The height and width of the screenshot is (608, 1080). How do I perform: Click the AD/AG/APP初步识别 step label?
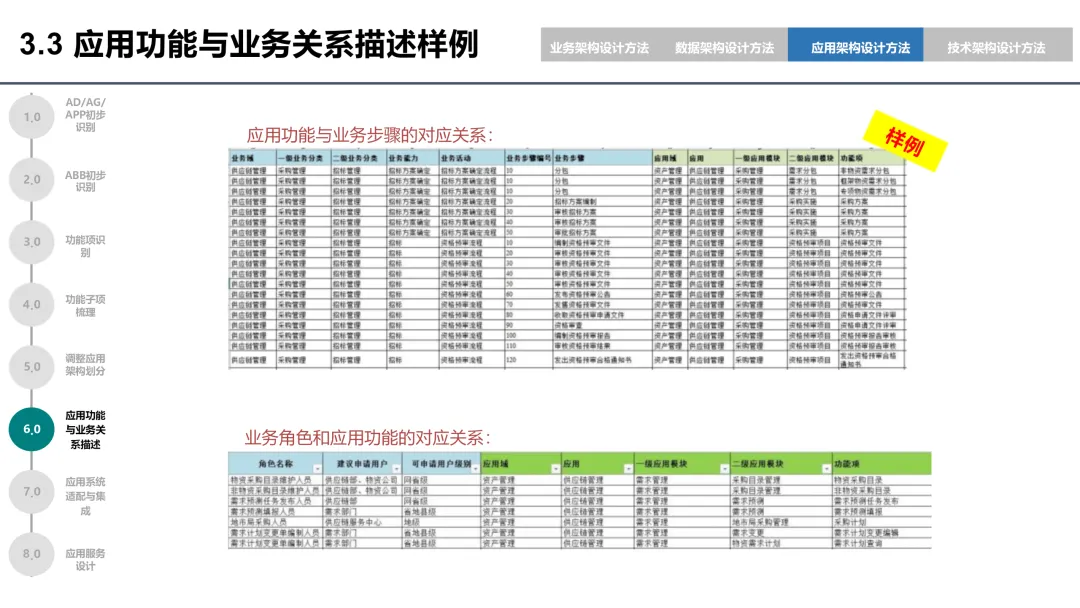point(85,114)
